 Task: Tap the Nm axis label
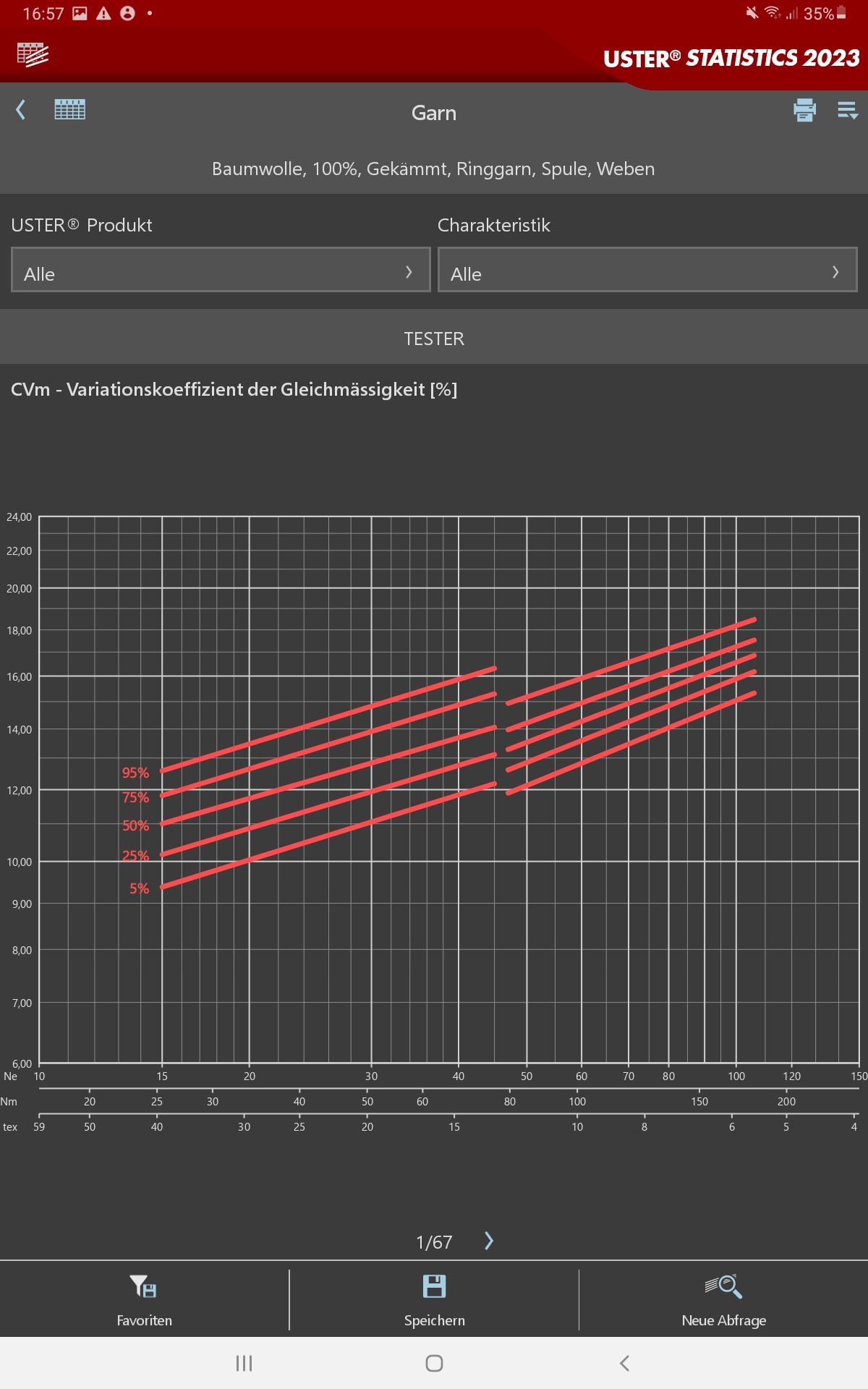point(9,1101)
